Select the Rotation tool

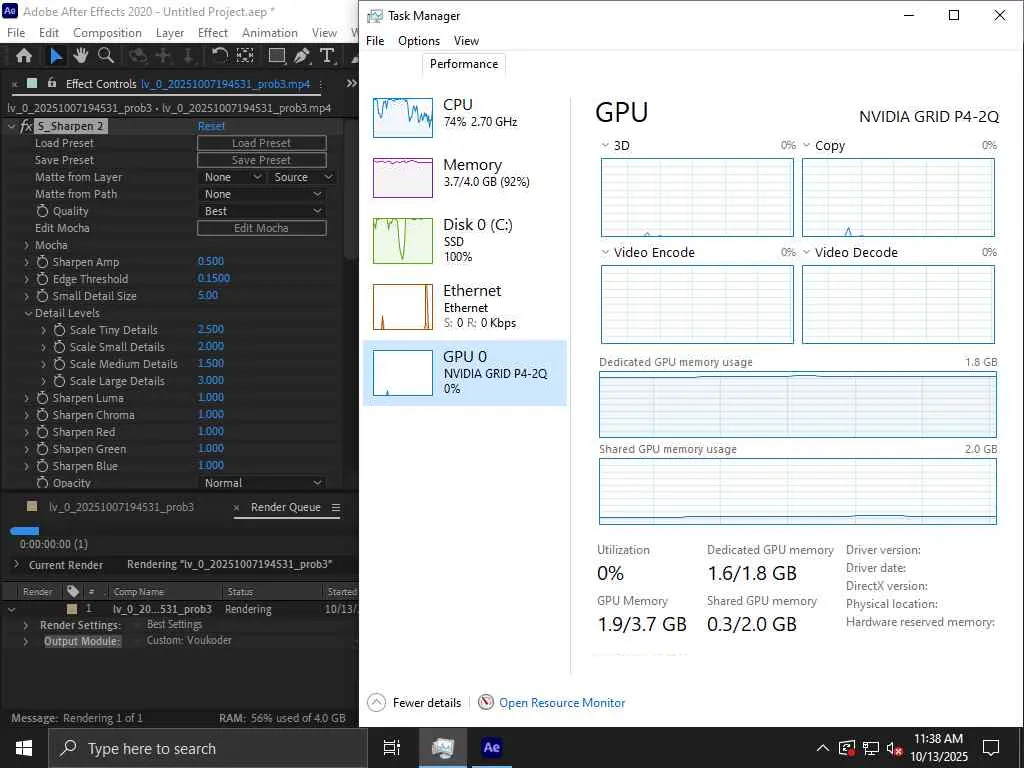coord(219,56)
